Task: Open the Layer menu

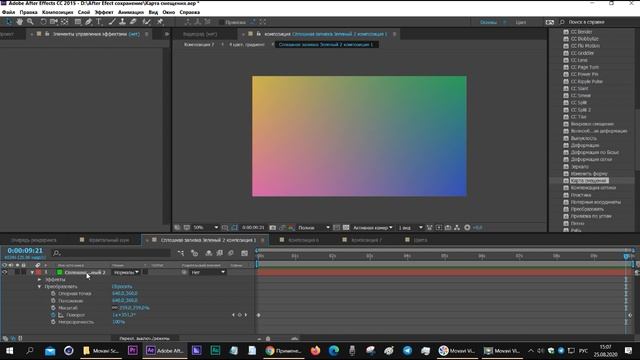Action: (84, 12)
